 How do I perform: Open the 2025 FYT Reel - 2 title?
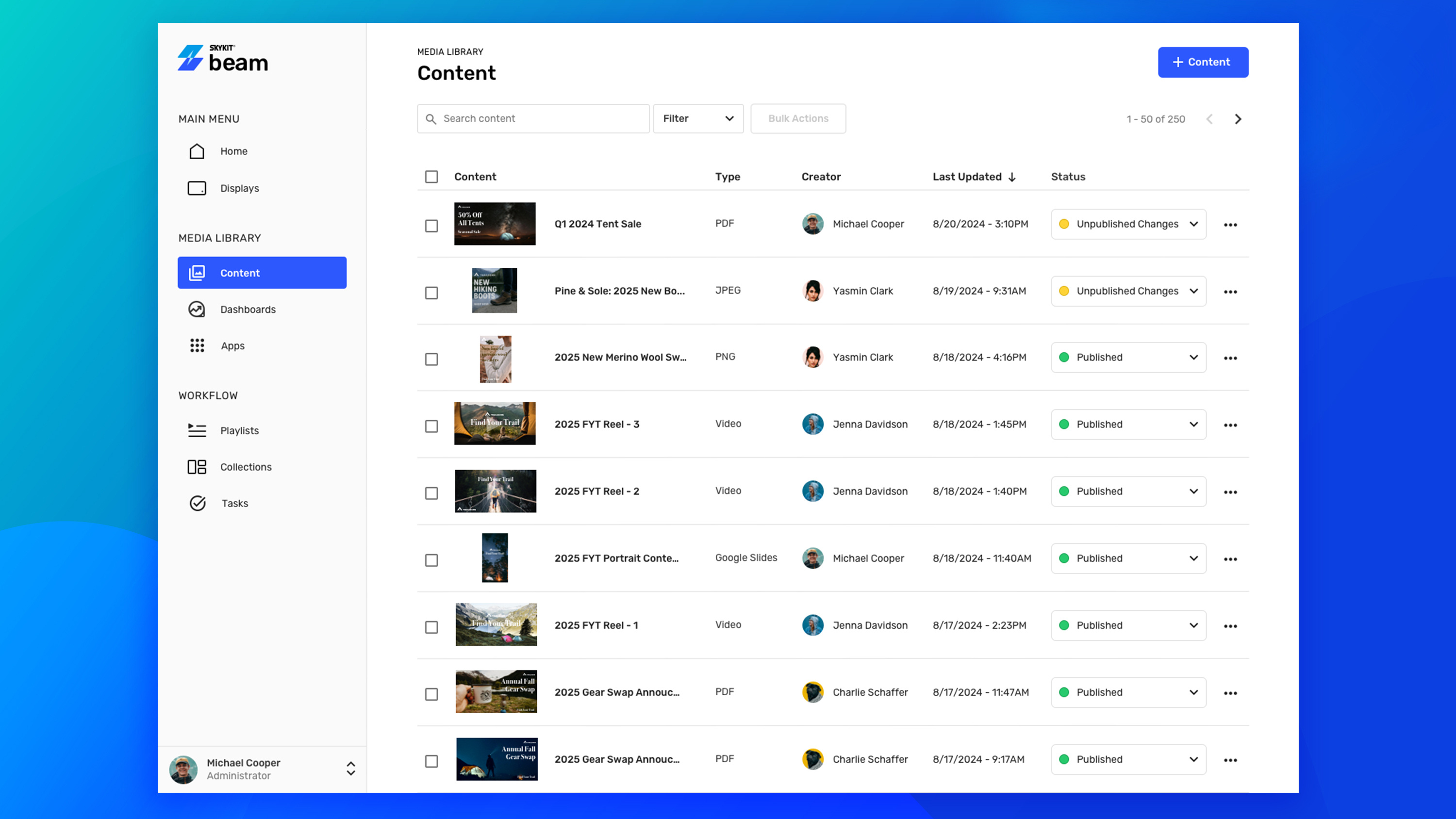(x=596, y=491)
